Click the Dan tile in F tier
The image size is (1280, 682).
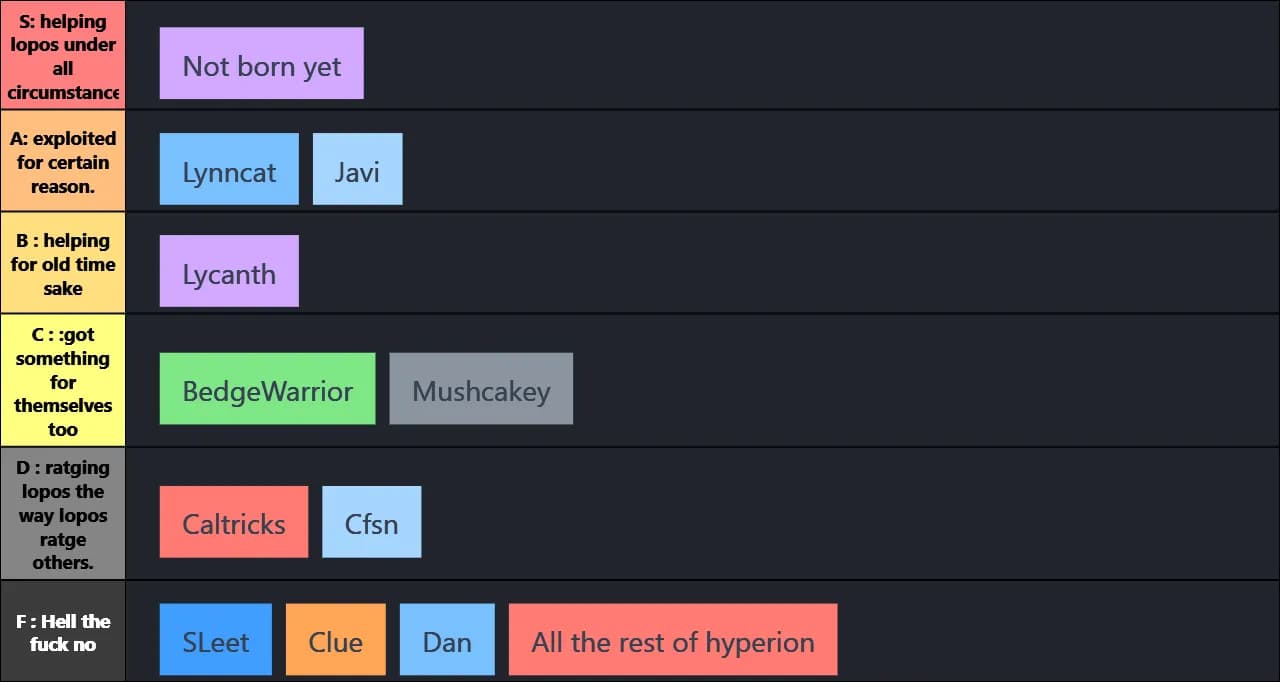pyautogui.click(x=447, y=639)
